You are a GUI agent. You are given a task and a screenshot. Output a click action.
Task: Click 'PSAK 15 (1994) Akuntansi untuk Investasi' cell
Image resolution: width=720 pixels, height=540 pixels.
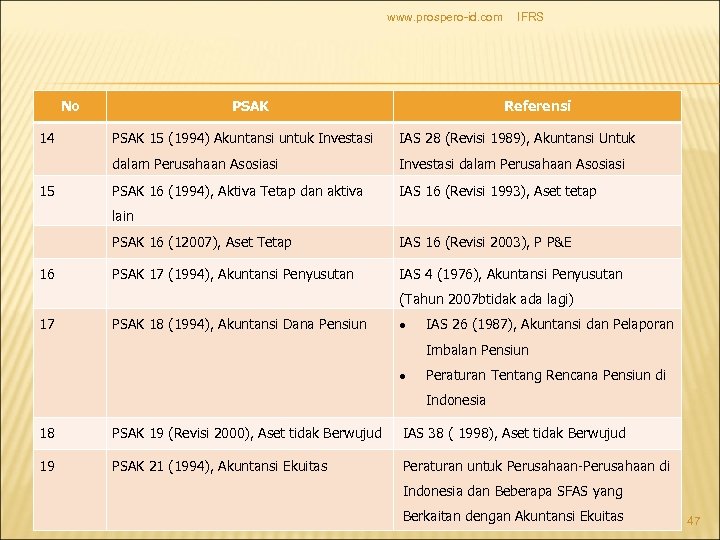pyautogui.click(x=250, y=149)
